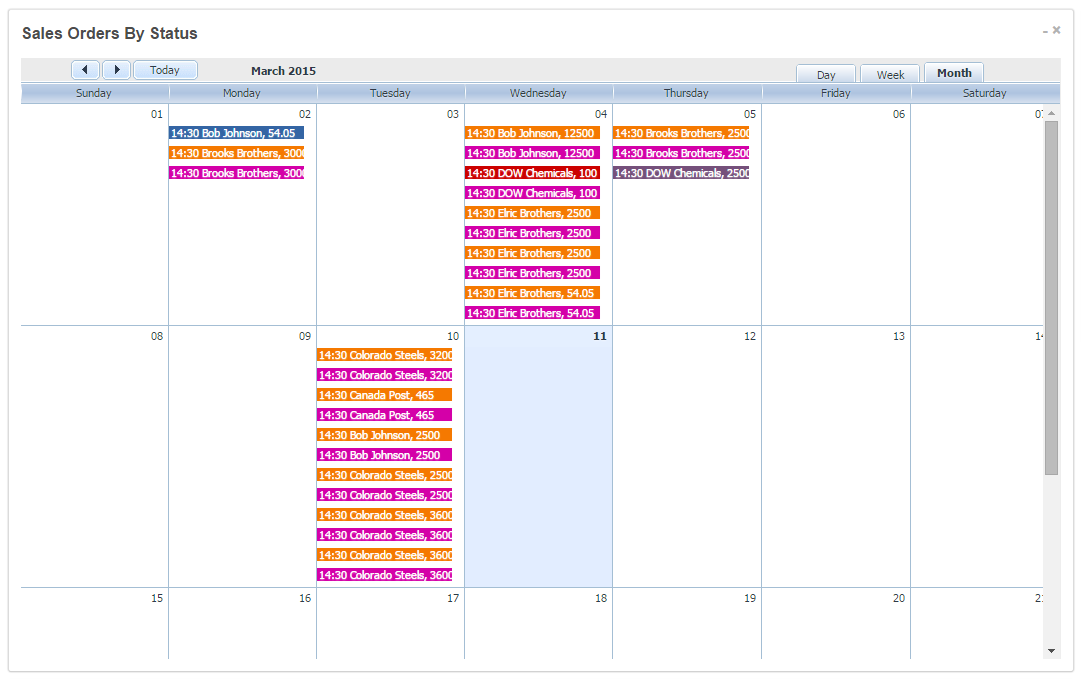Open orange Bob Johnson 12500 event
The height and width of the screenshot is (679, 1081).
click(x=532, y=133)
